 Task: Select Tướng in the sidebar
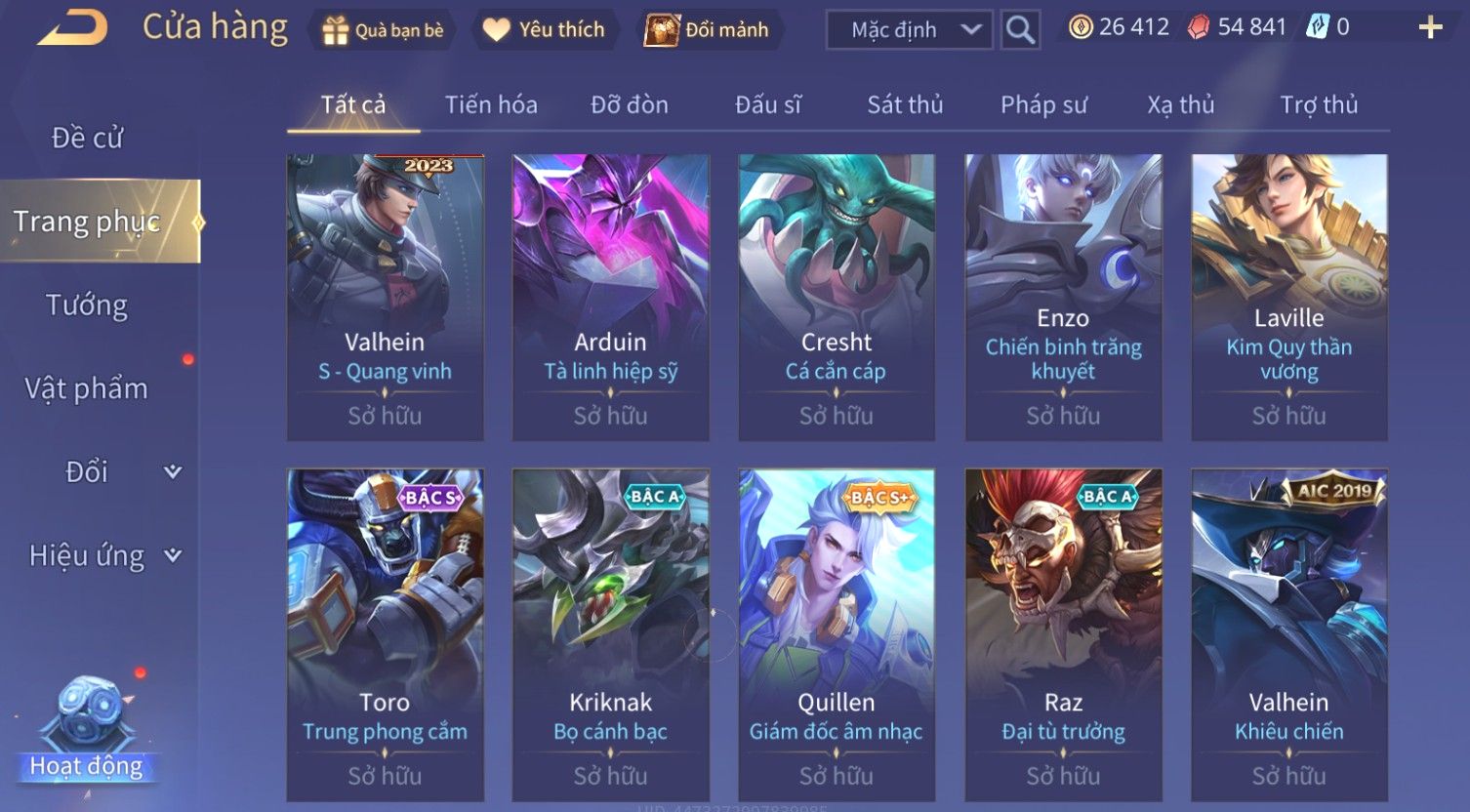click(87, 305)
